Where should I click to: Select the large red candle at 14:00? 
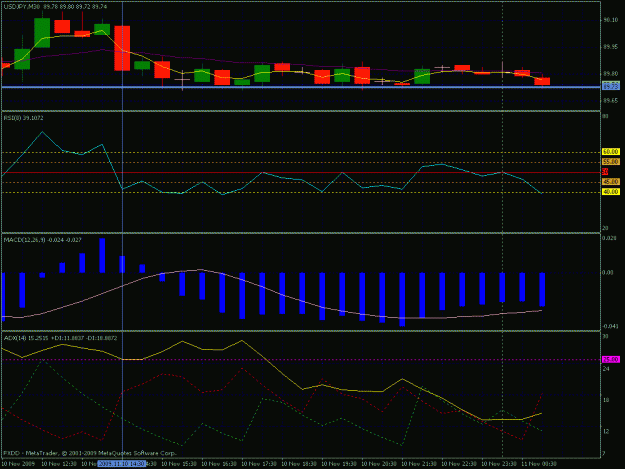(x=122, y=48)
